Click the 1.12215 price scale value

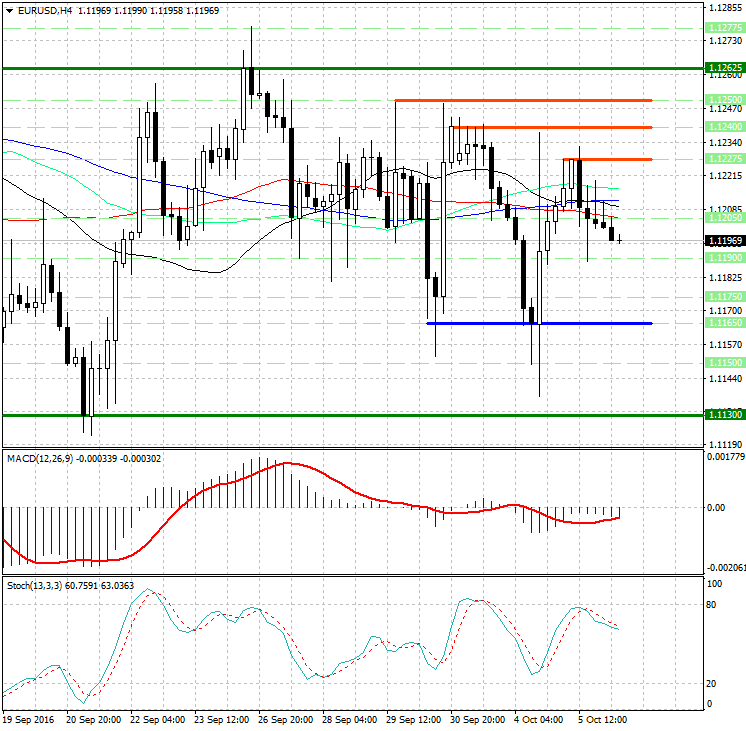click(x=726, y=176)
